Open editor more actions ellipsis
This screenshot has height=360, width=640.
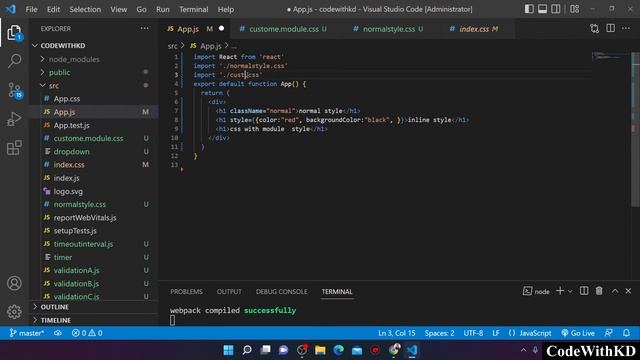pos(626,29)
